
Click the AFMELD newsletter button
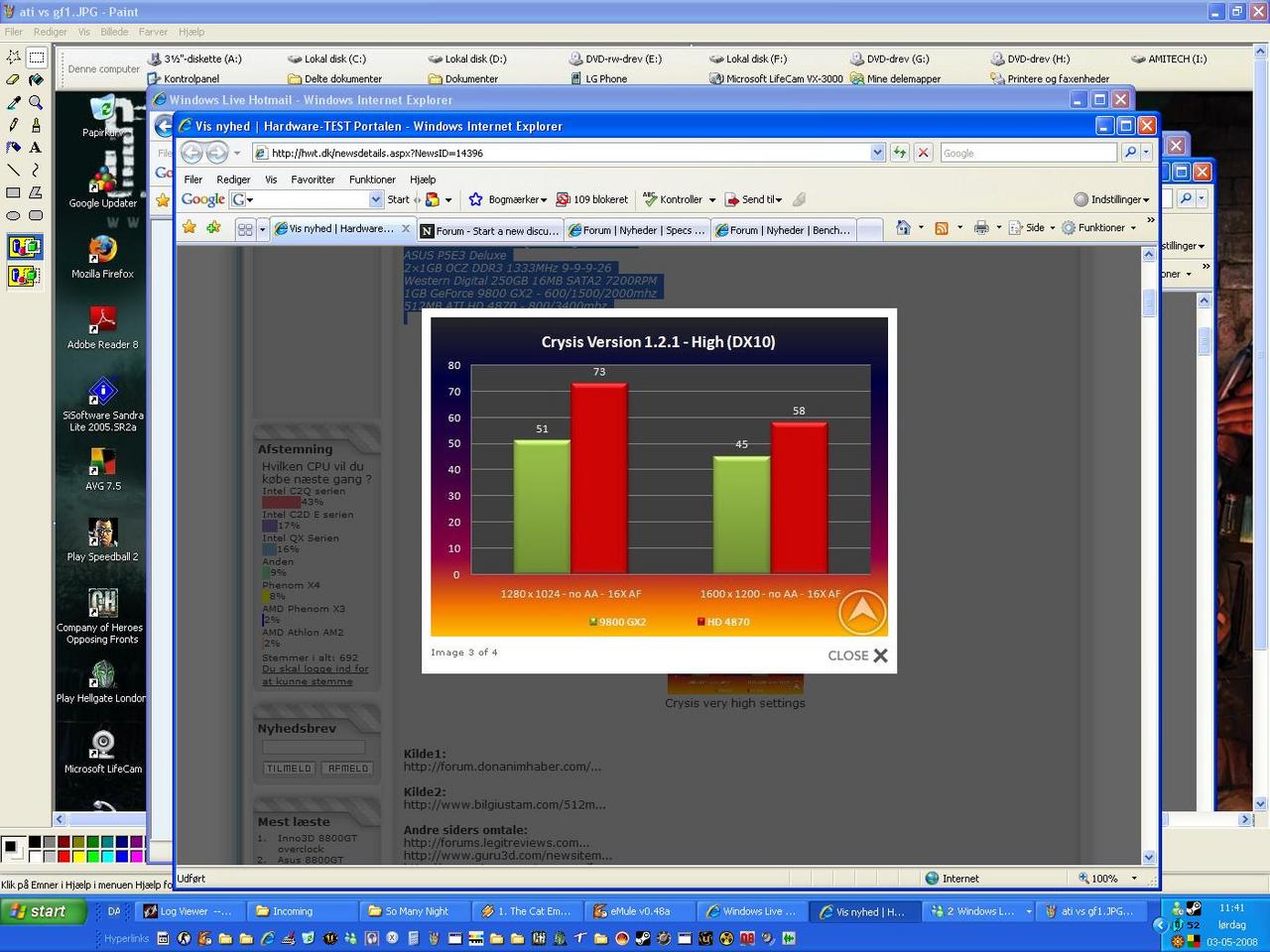[x=348, y=769]
